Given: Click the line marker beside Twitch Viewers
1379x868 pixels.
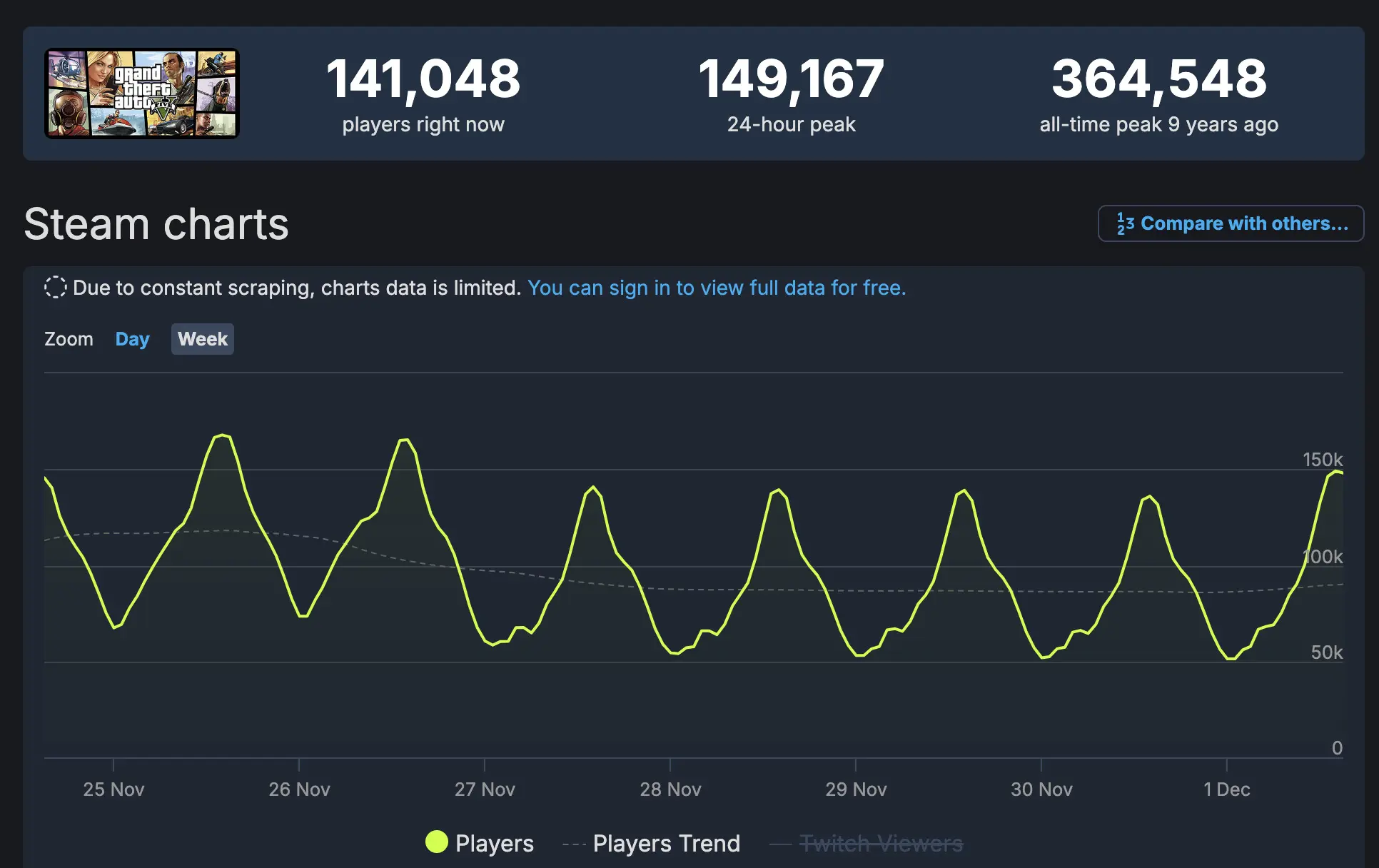Looking at the screenshot, I should click(781, 844).
